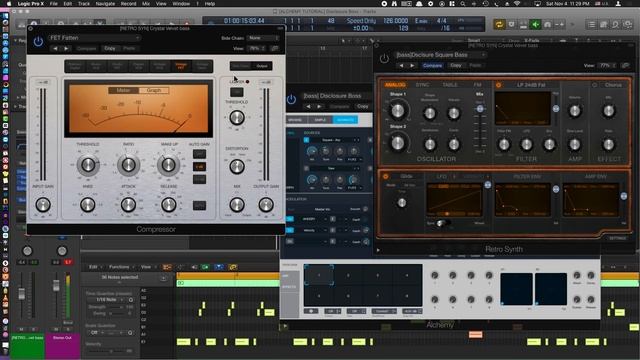Go to next preset in Retro Synth
This screenshot has height=360, width=640.
[412, 65]
